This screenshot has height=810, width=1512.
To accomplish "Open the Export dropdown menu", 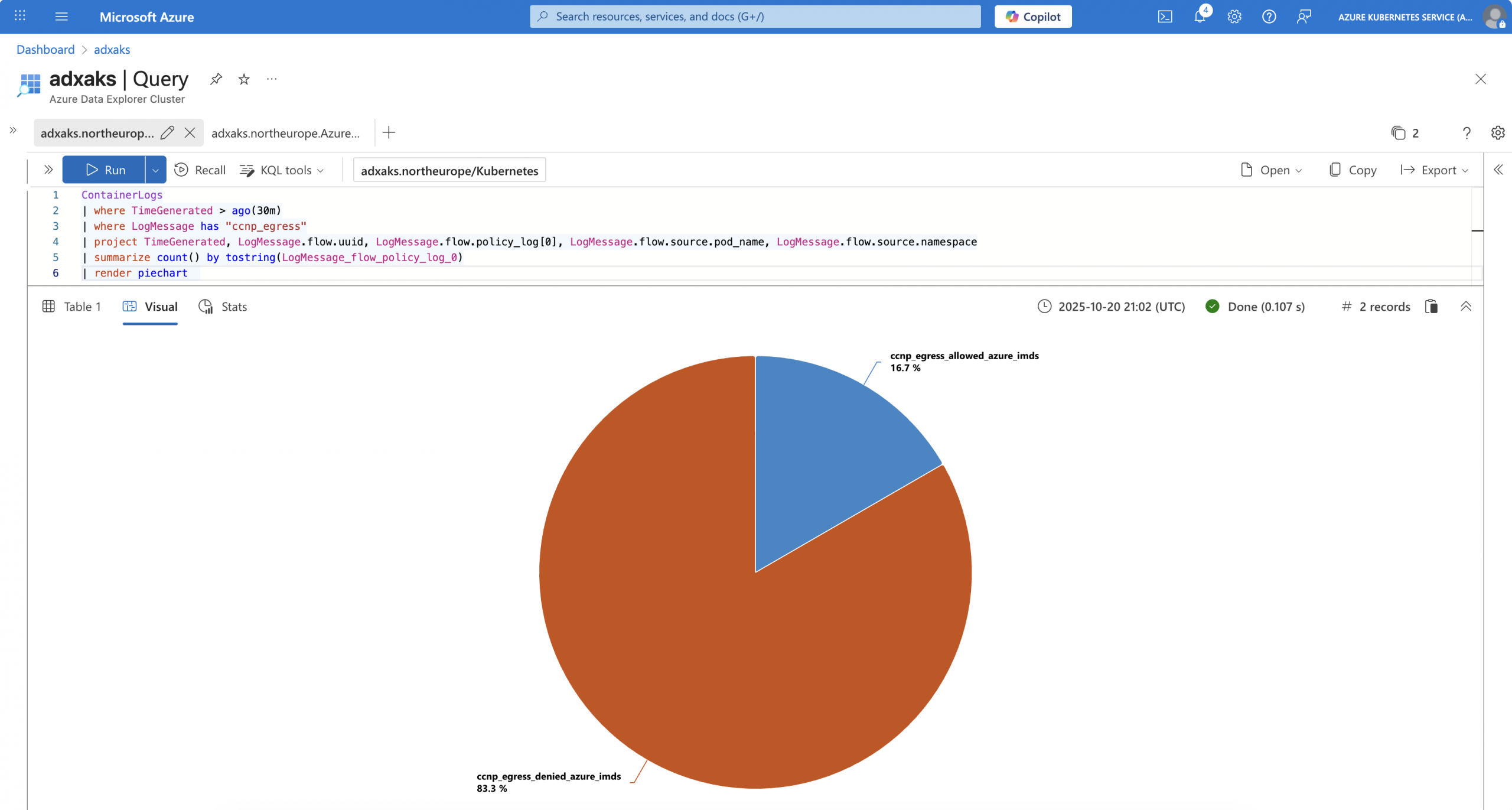I will 1434,170.
